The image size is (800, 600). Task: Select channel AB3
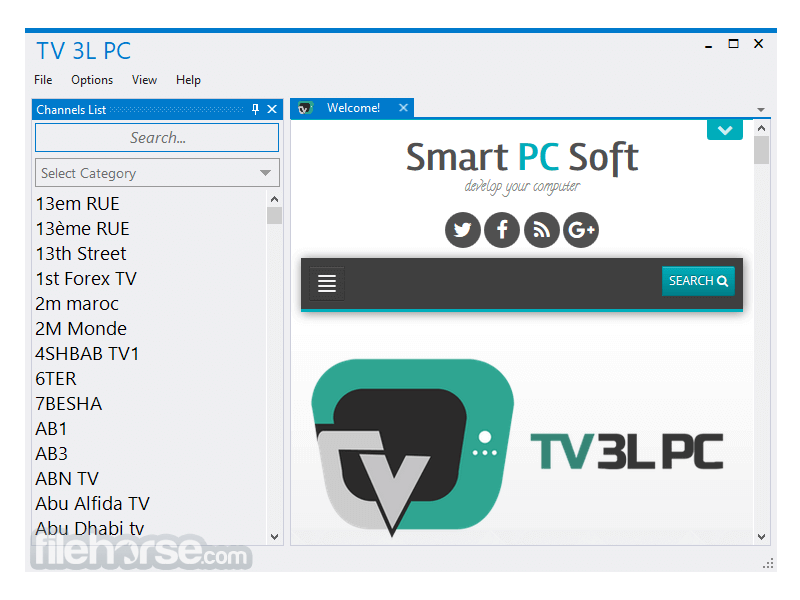tap(52, 454)
